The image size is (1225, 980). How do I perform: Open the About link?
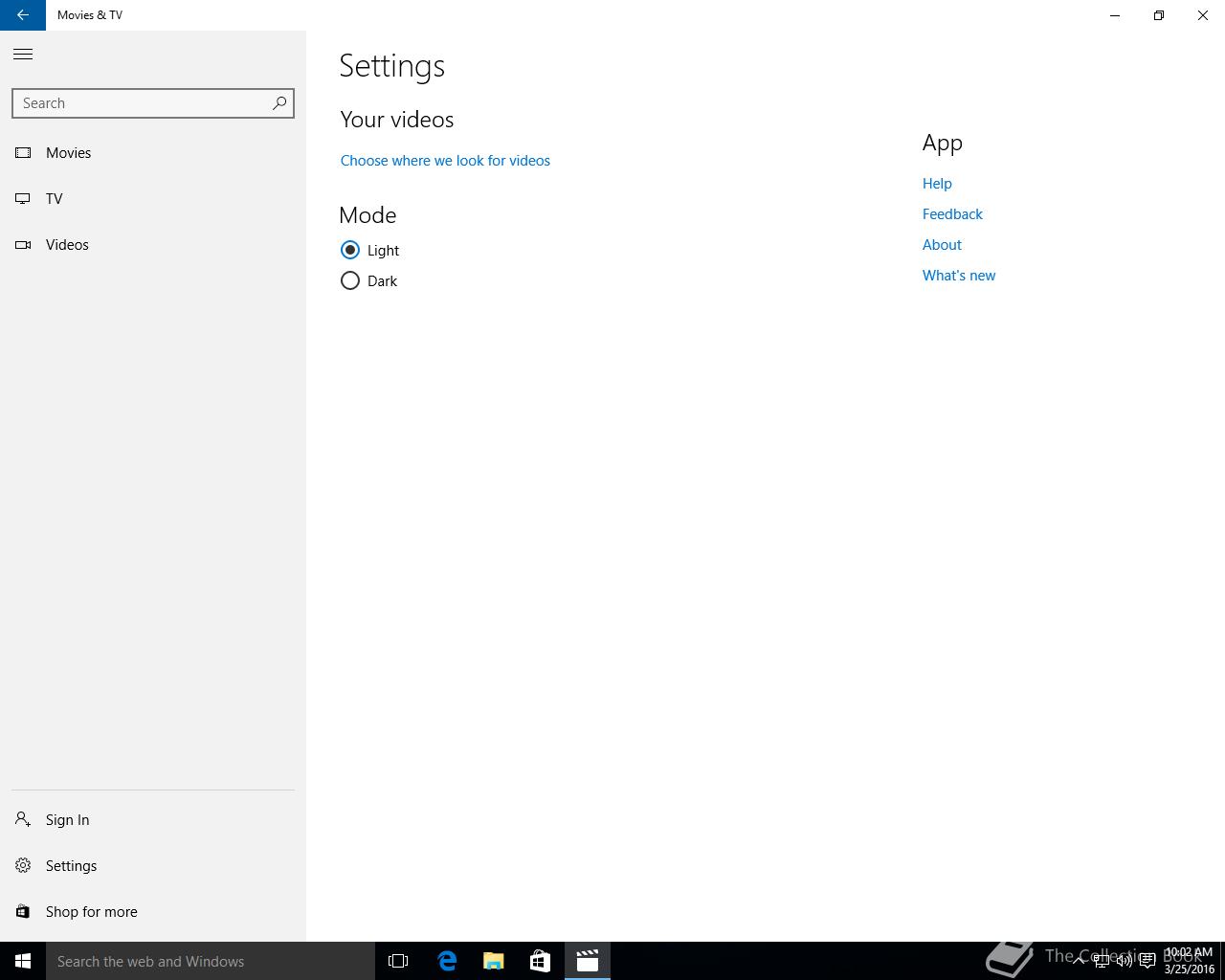(942, 245)
